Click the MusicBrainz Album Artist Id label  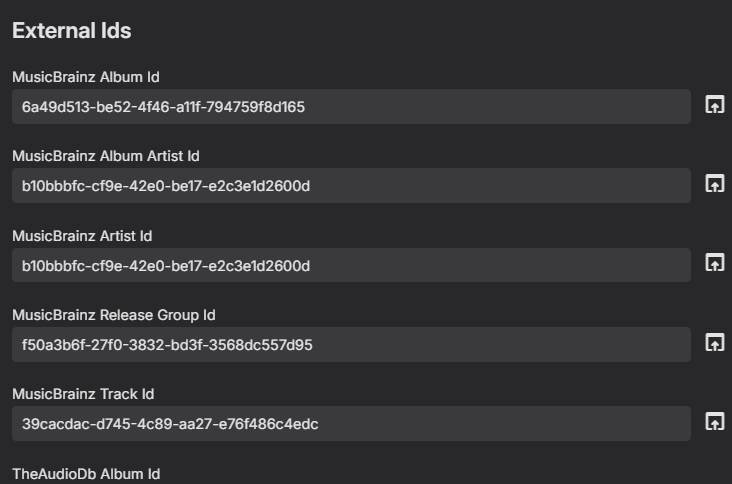(106, 156)
